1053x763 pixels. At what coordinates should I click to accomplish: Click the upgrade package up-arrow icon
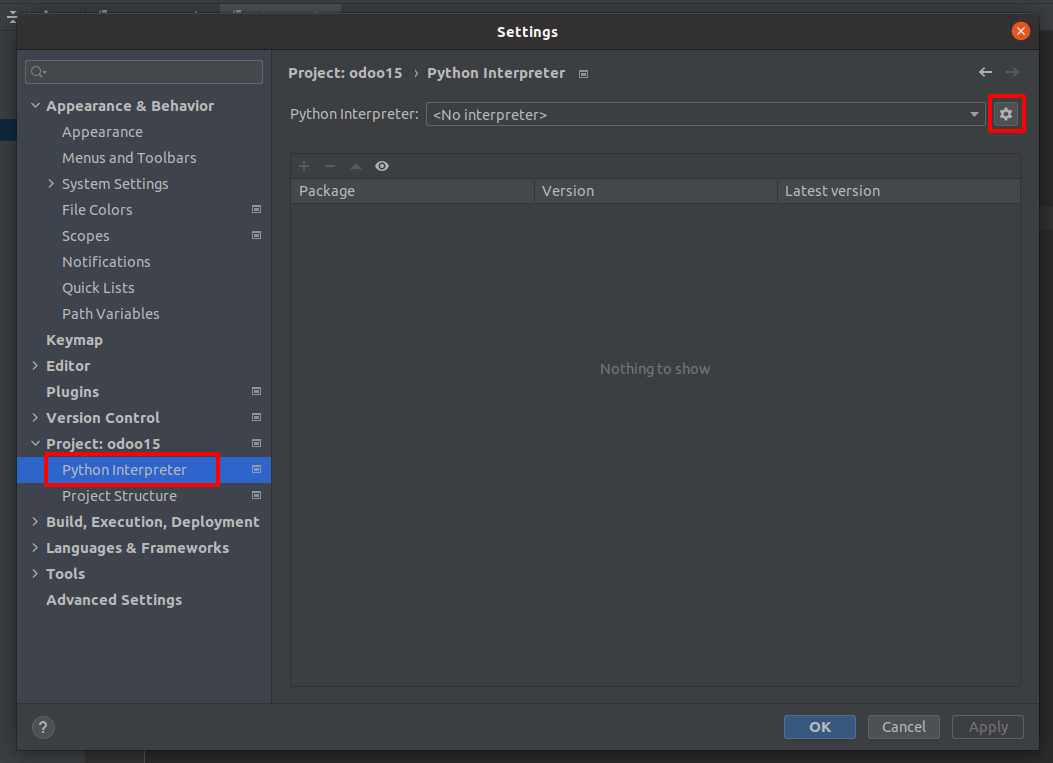coord(355,166)
